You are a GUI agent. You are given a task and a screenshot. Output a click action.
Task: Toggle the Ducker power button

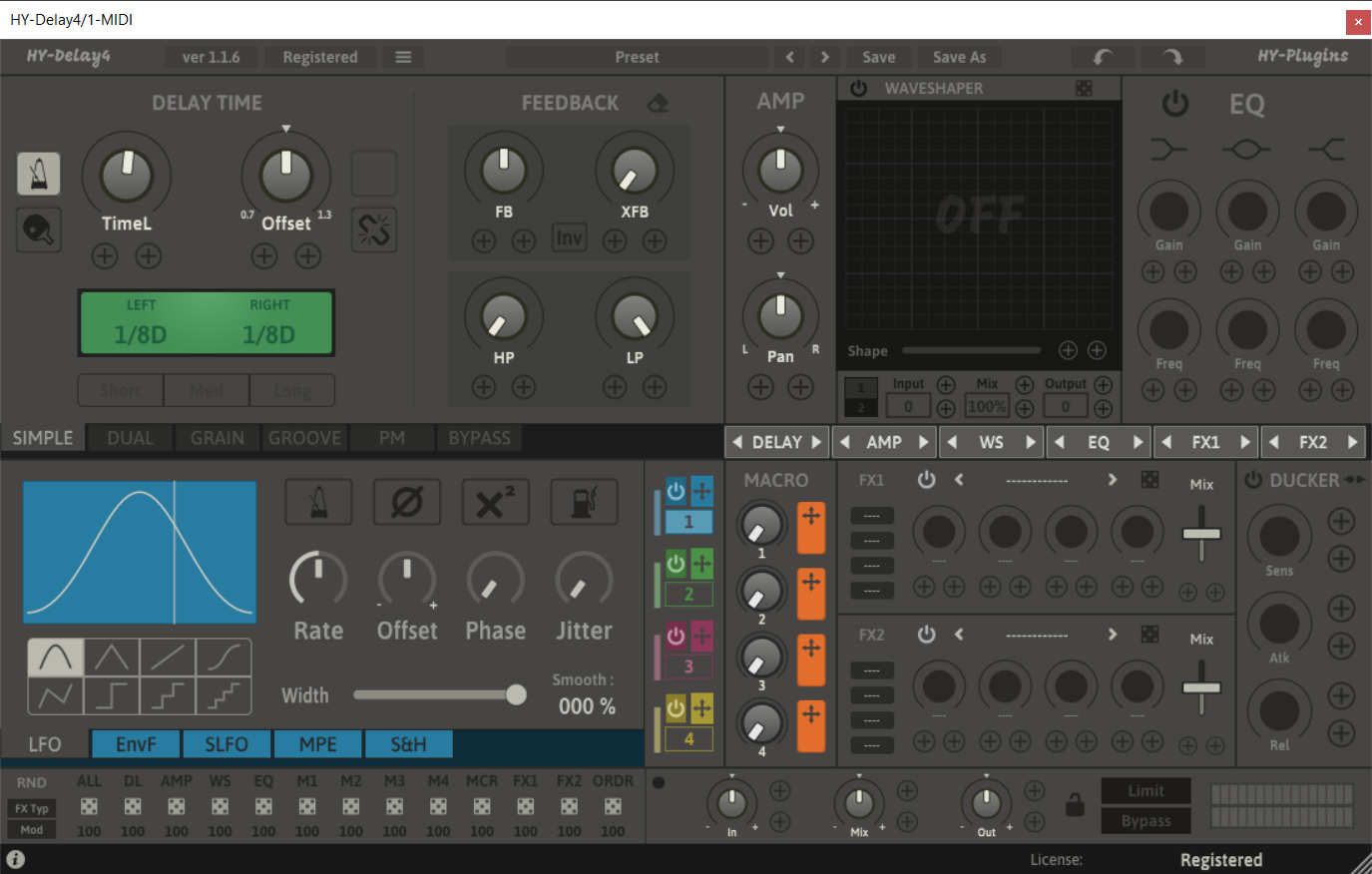point(1253,480)
